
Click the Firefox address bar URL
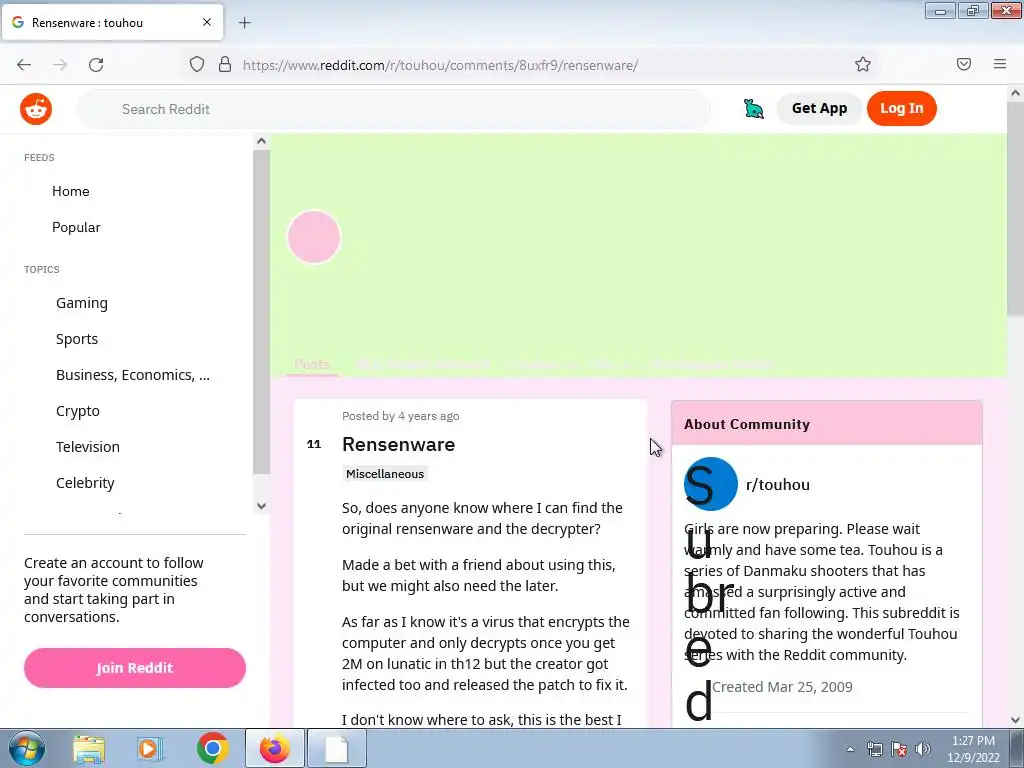point(440,65)
